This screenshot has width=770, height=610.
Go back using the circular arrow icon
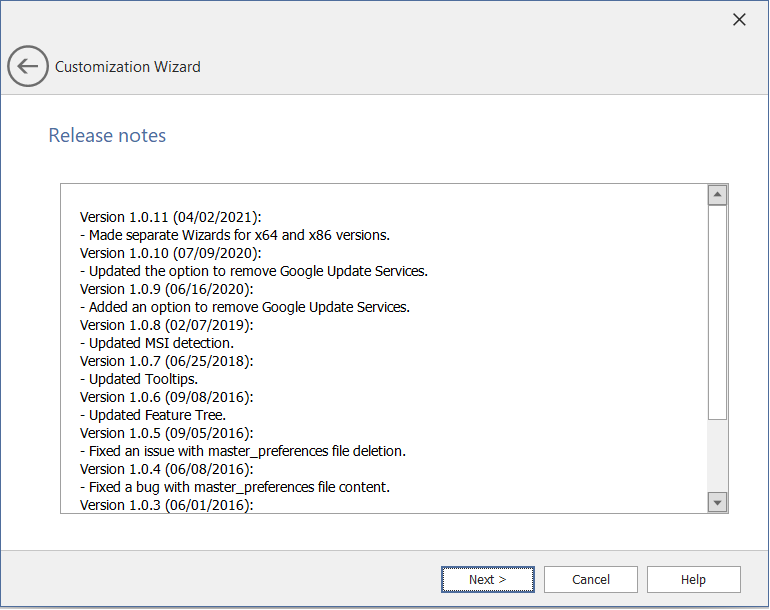27,67
